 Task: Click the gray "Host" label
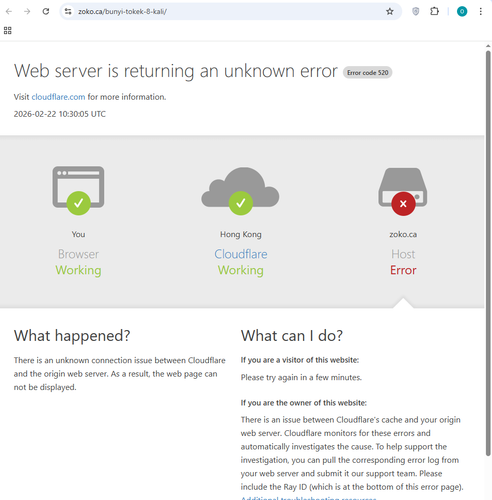(x=403, y=254)
